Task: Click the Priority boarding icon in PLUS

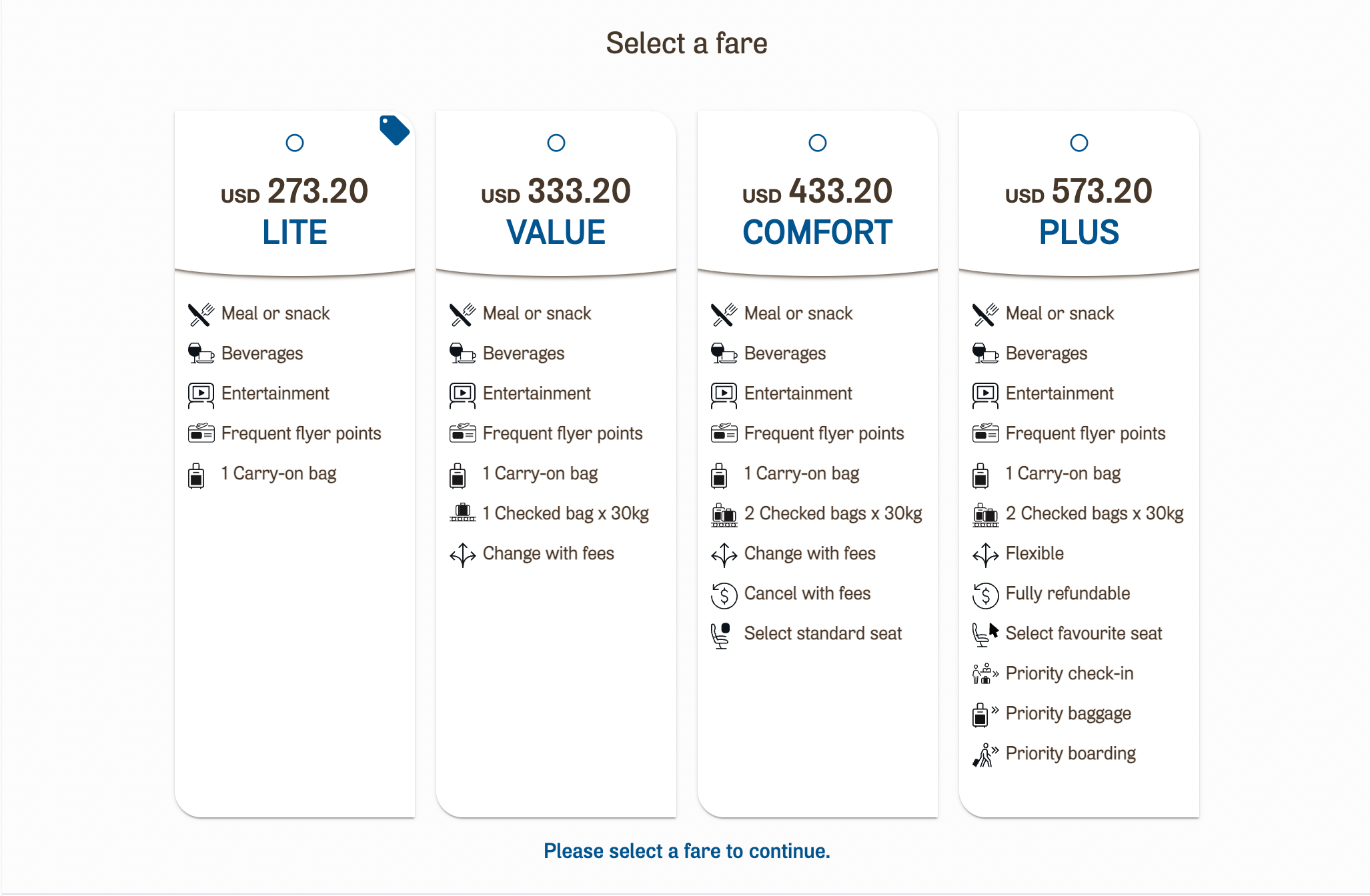Action: (984, 755)
